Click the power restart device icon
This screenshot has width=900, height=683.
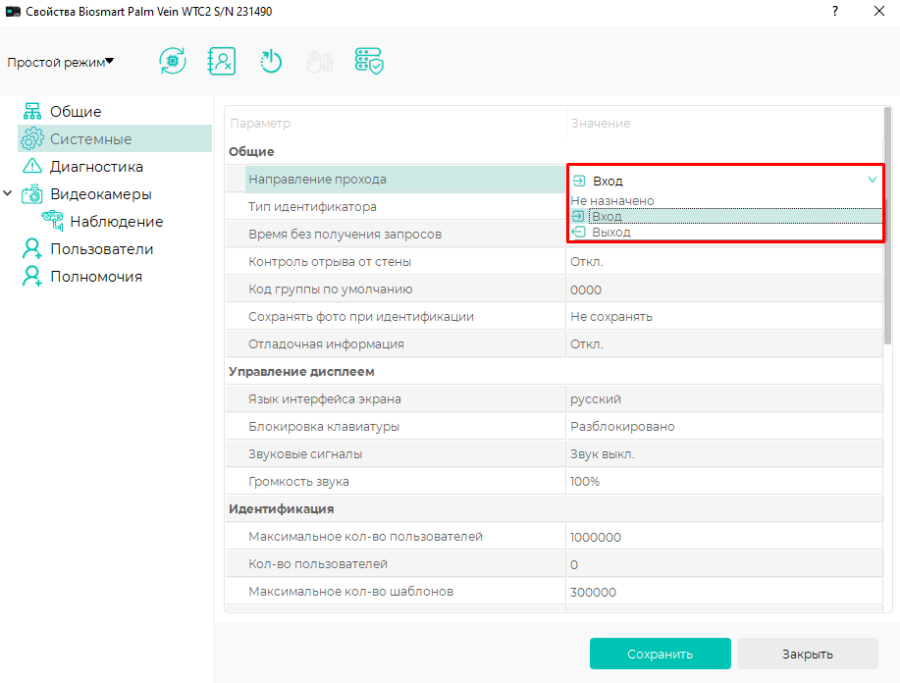pos(270,61)
